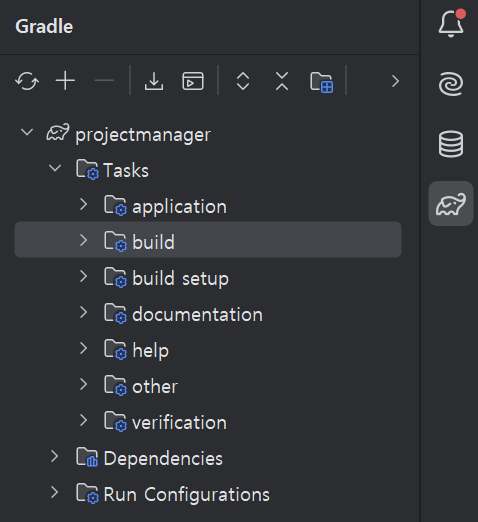Viewport: 478px width, 522px height.
Task: Click the download sources icon
Action: (x=154, y=81)
